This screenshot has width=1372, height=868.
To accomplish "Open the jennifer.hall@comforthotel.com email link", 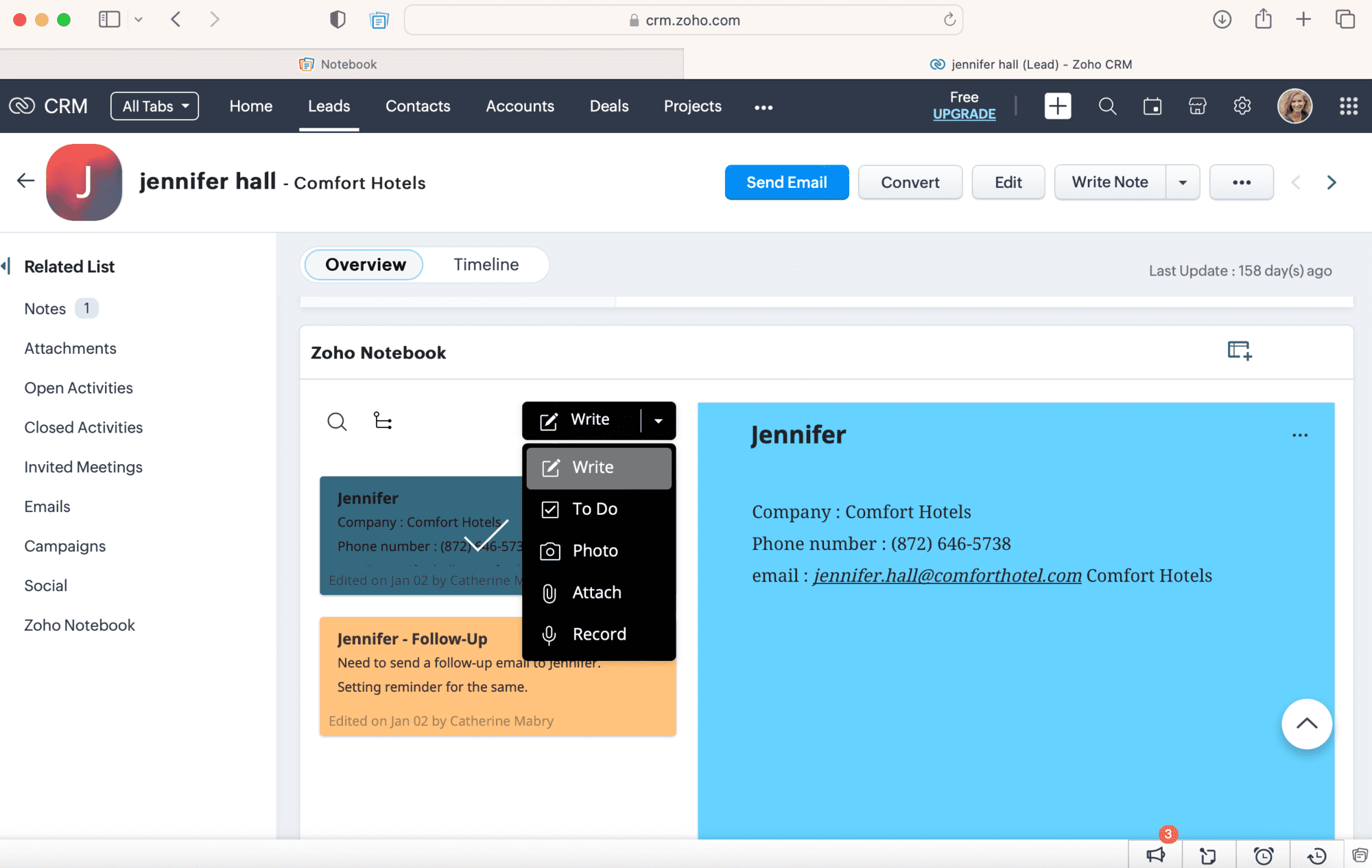I will (x=947, y=575).
